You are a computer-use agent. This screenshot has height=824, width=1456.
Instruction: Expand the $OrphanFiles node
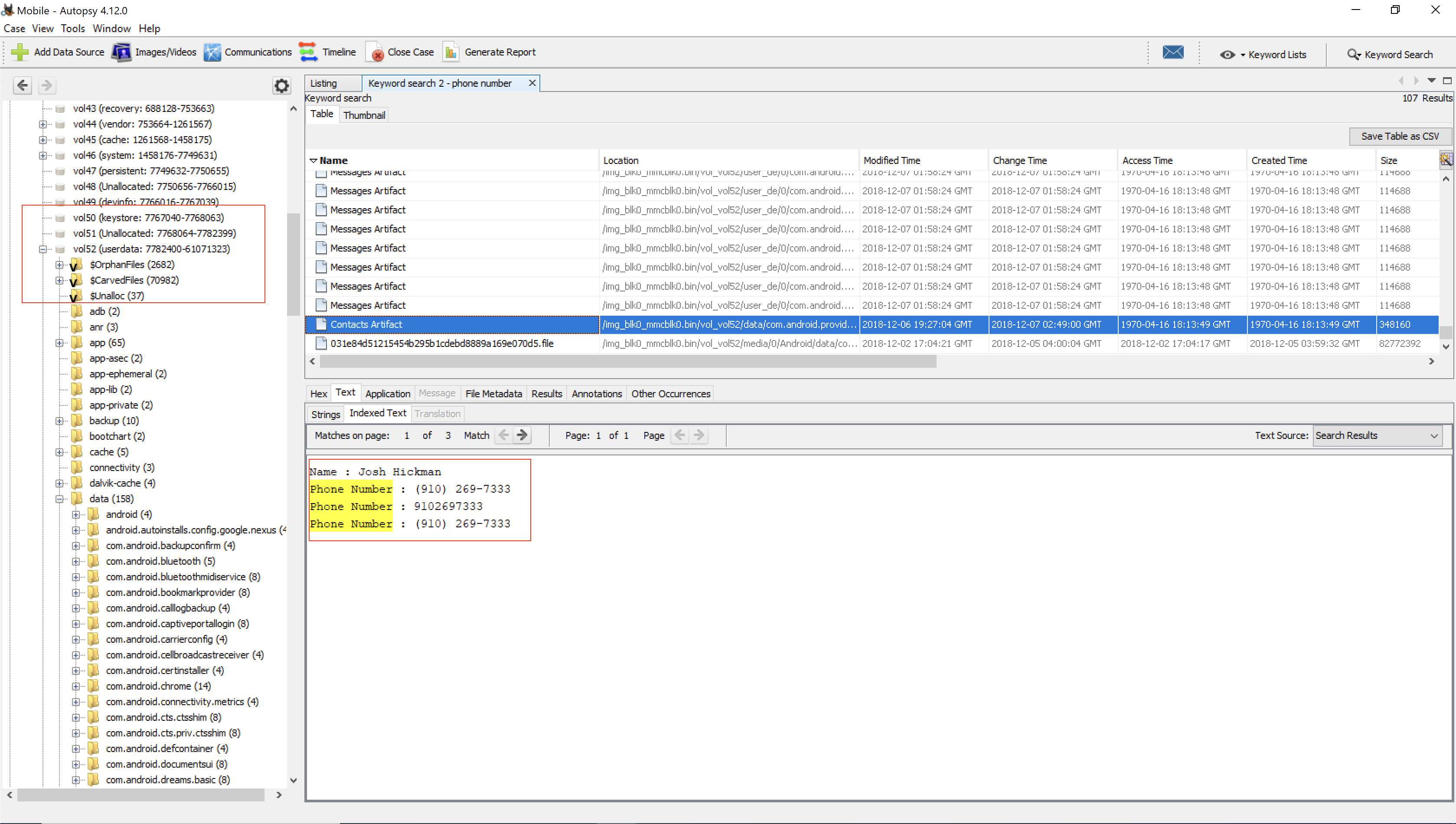pyautogui.click(x=59, y=265)
